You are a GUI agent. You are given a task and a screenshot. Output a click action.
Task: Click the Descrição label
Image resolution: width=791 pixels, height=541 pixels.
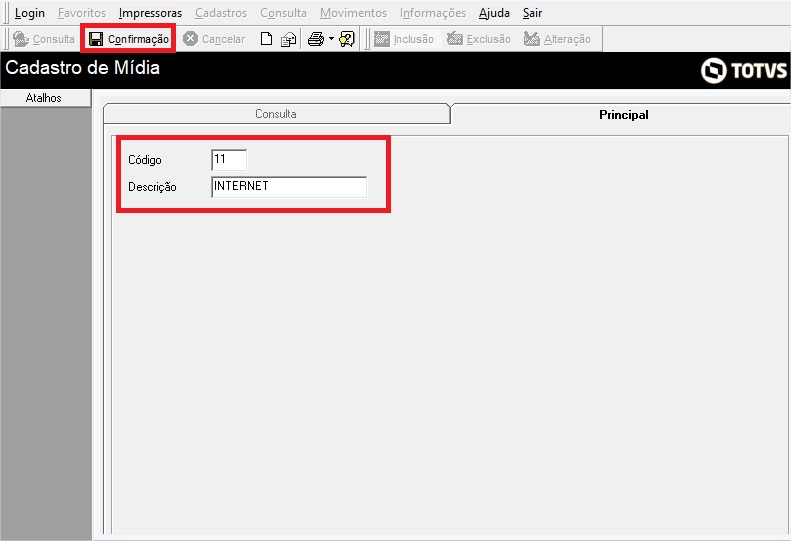(152, 187)
